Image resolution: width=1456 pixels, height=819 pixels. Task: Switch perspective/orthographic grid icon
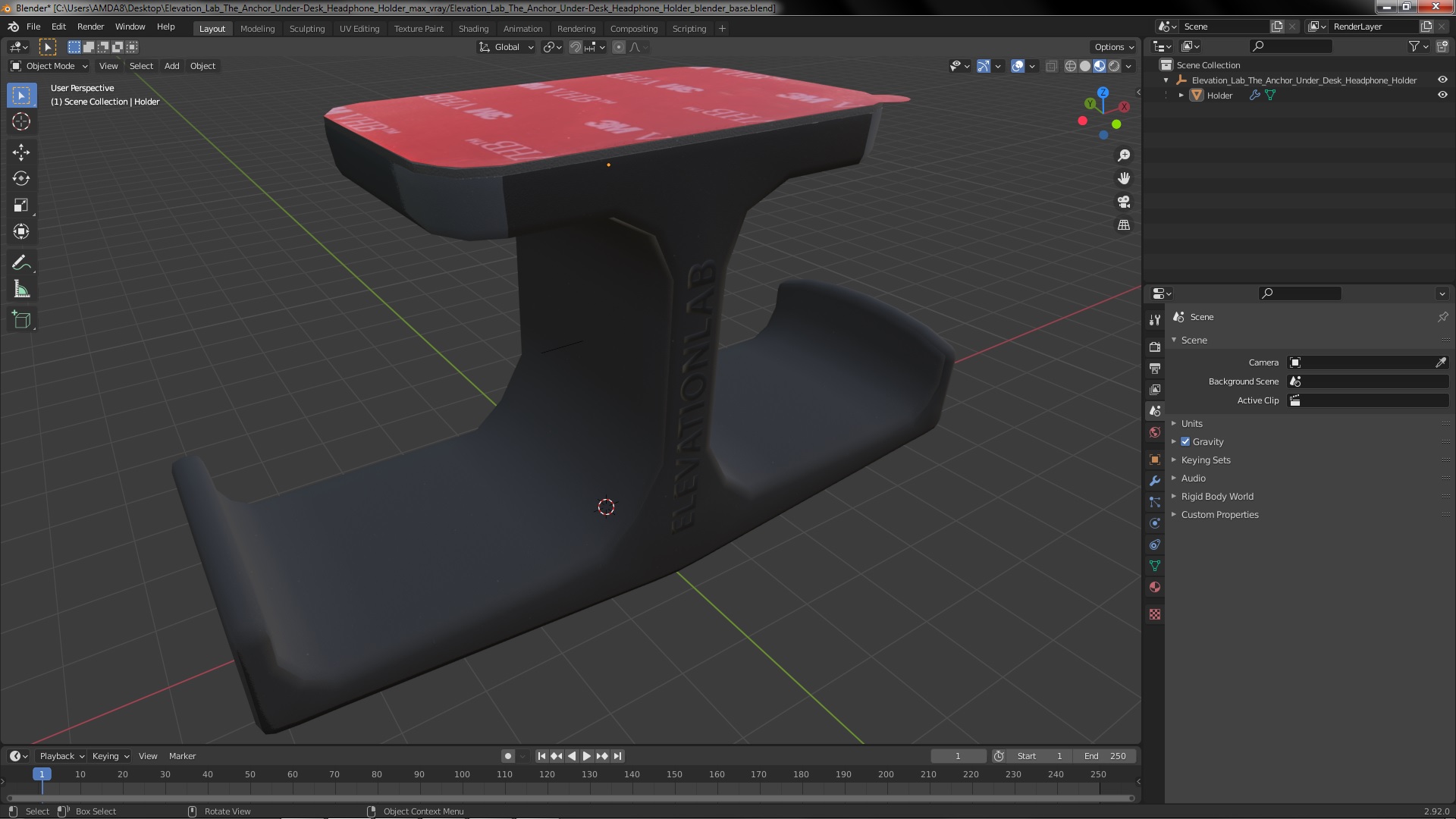coord(1124,225)
